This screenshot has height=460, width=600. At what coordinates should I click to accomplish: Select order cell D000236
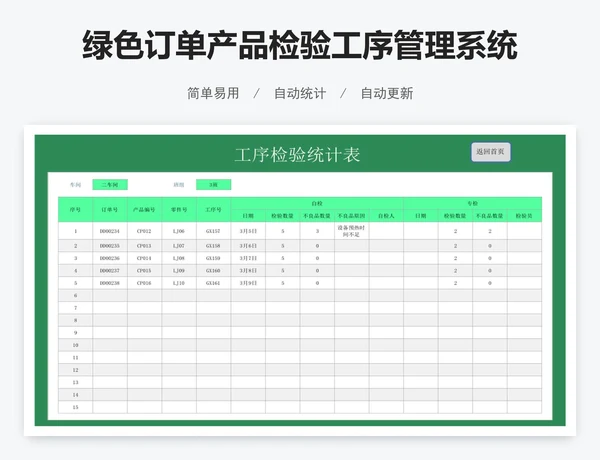110,258
